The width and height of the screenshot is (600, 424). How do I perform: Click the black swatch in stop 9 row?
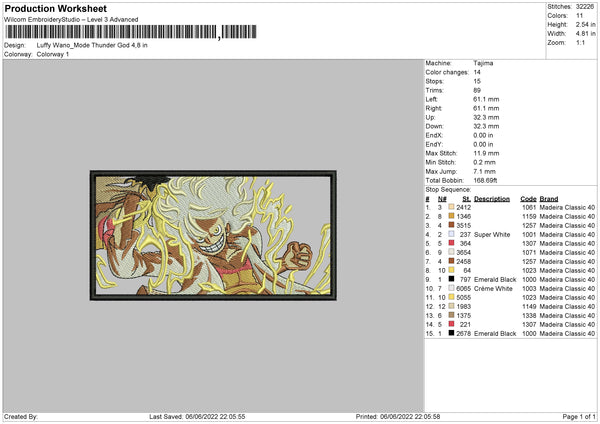pyautogui.click(x=451, y=279)
